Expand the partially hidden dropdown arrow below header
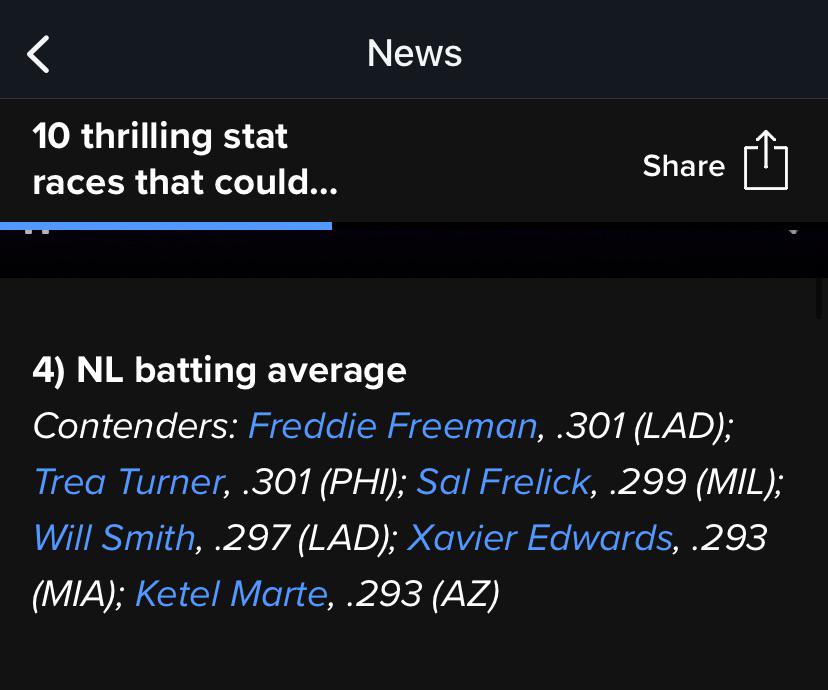The height and width of the screenshot is (690, 828). 793,231
